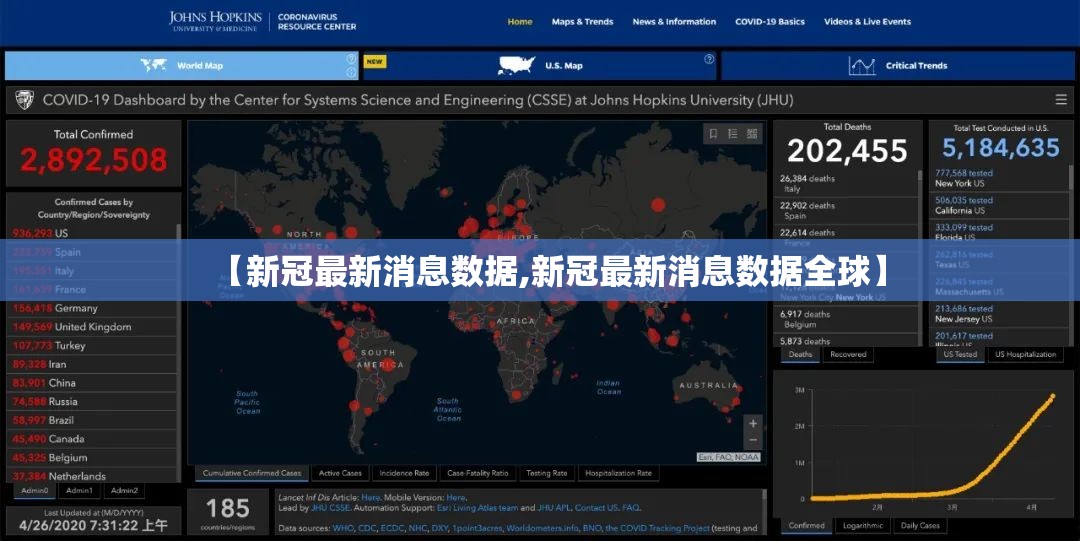The width and height of the screenshot is (1080, 541).
Task: Open the 1point3acres data source link
Action: pyautogui.click(x=477, y=529)
